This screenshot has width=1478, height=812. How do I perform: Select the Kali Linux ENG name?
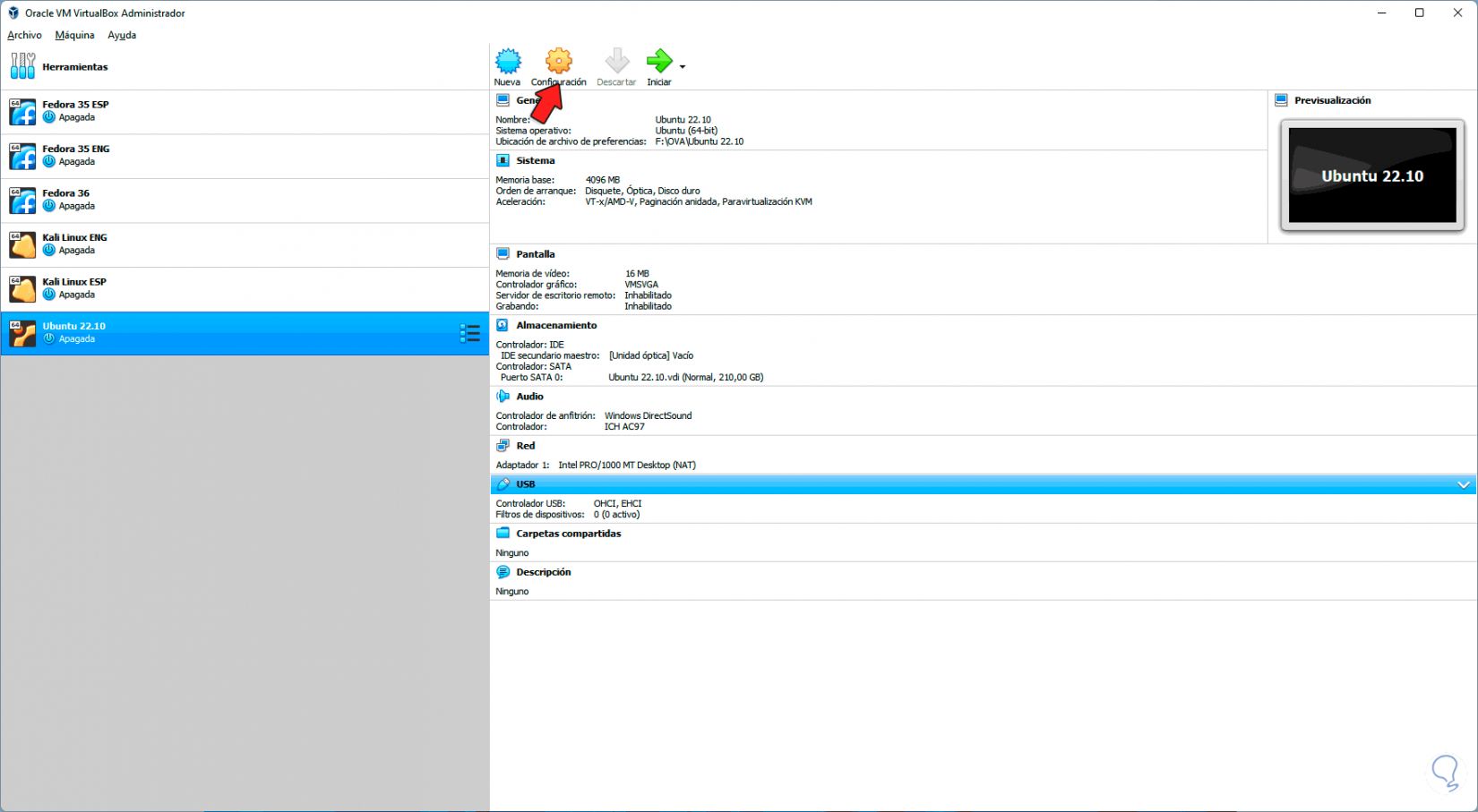coord(74,237)
